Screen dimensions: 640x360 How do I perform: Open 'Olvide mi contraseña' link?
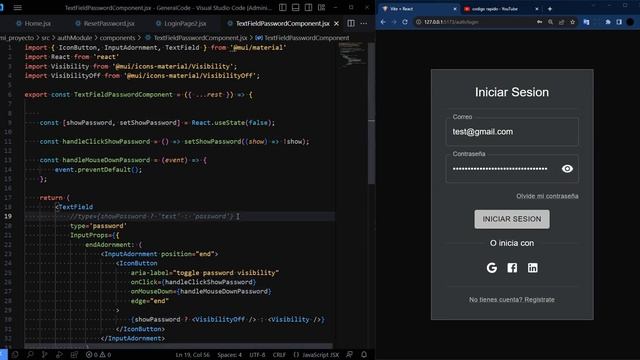[547, 196]
